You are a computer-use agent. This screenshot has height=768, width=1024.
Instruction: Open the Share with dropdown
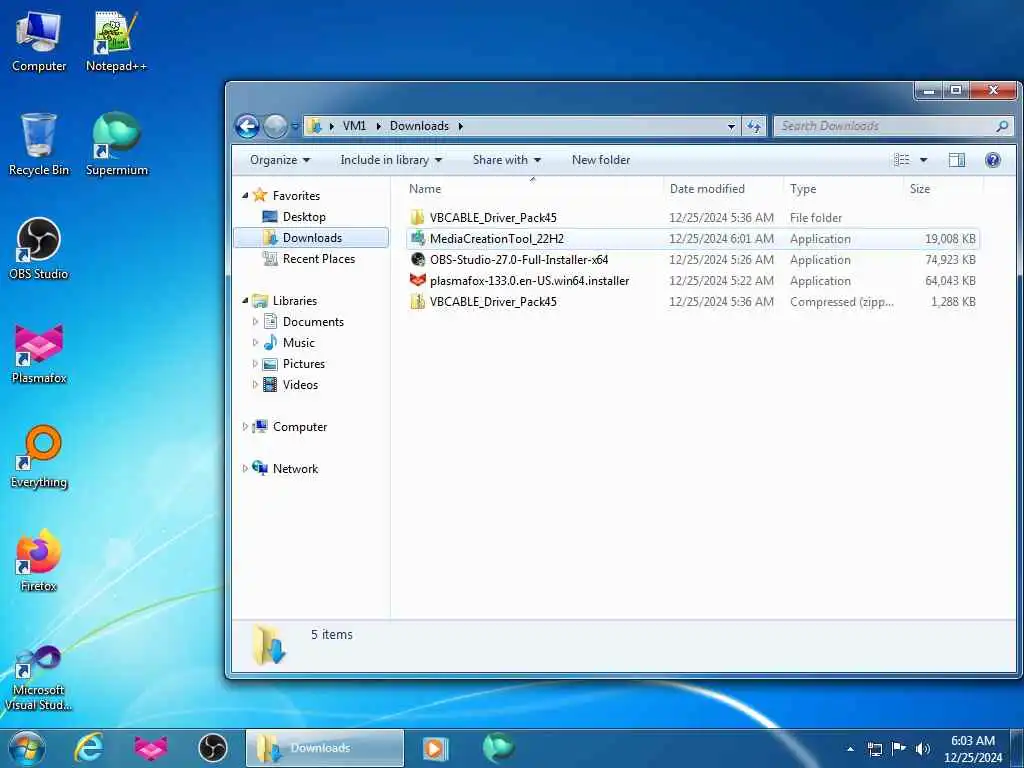506,160
